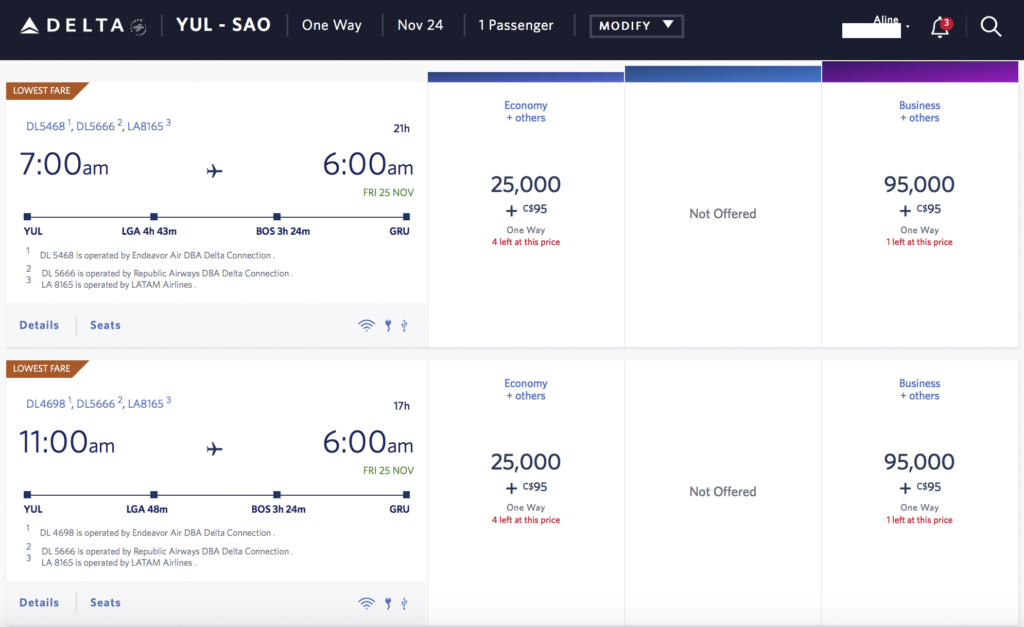Click power outlet icon on first flight

(x=388, y=325)
